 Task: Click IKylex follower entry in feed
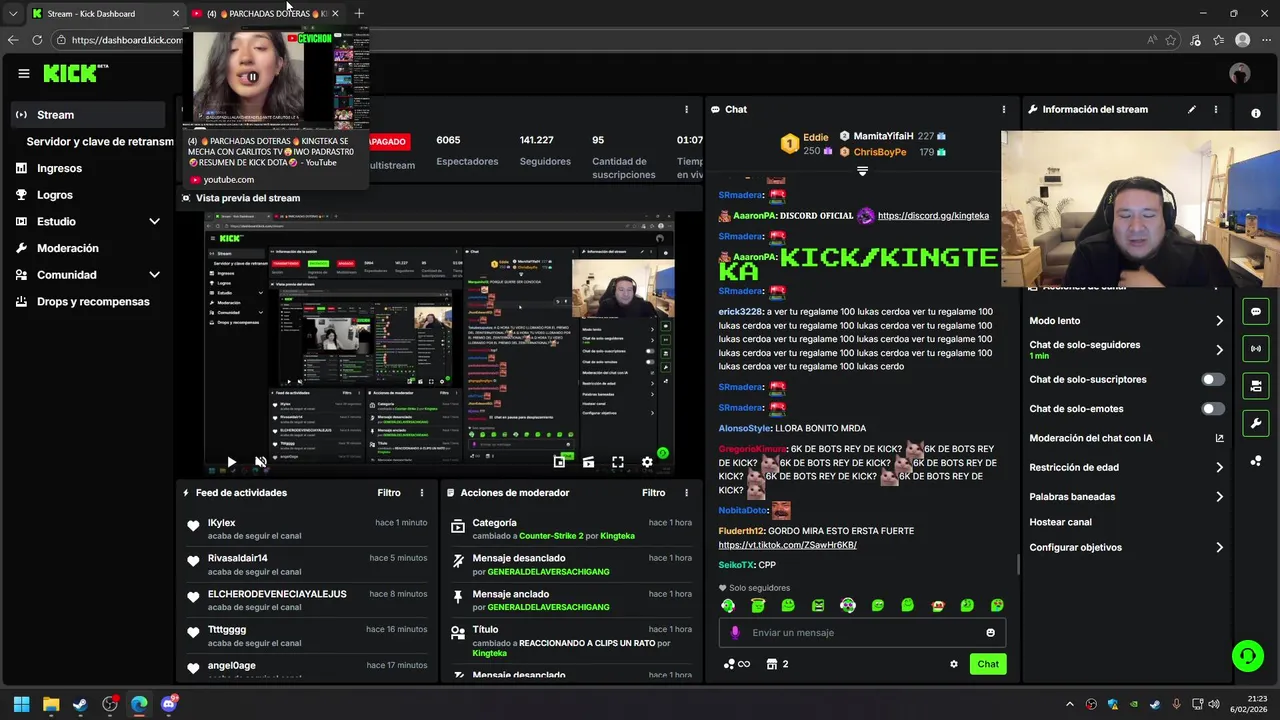tap(307, 529)
